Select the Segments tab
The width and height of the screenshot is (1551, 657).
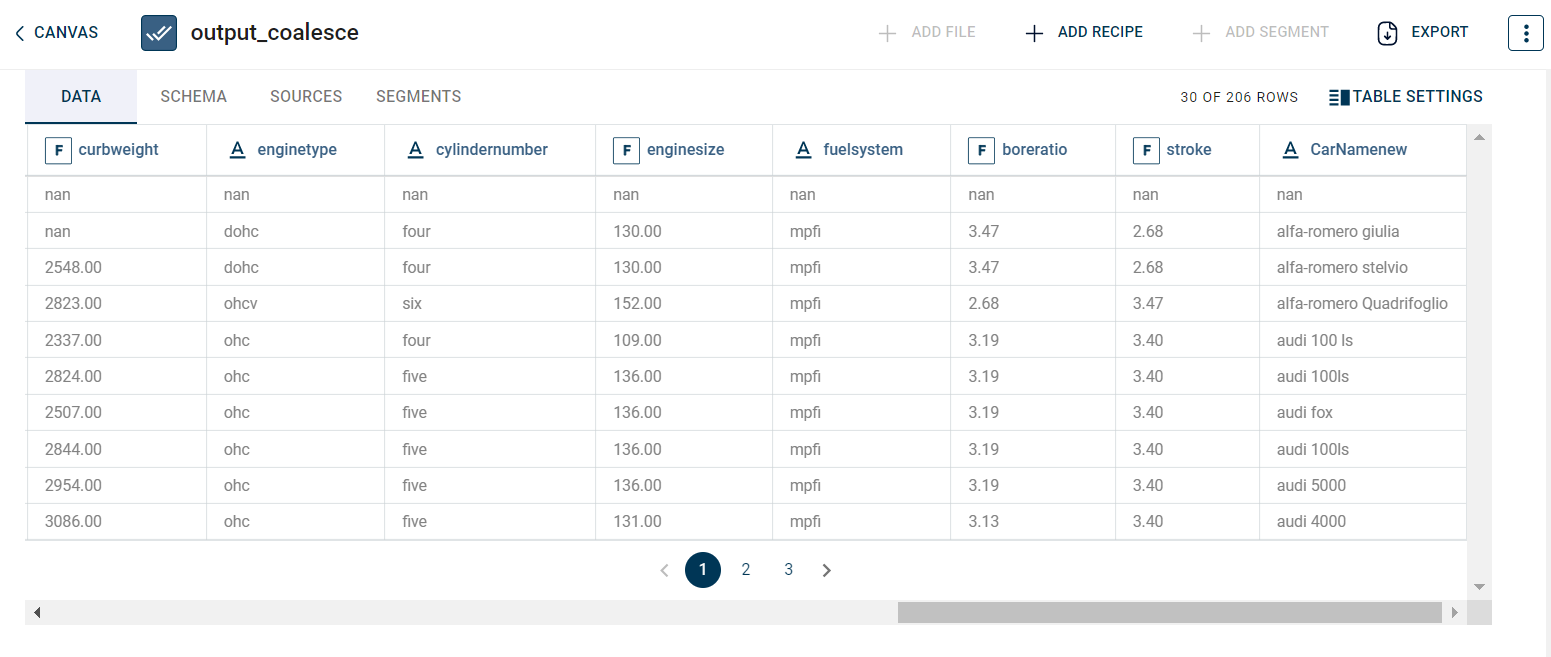418,97
